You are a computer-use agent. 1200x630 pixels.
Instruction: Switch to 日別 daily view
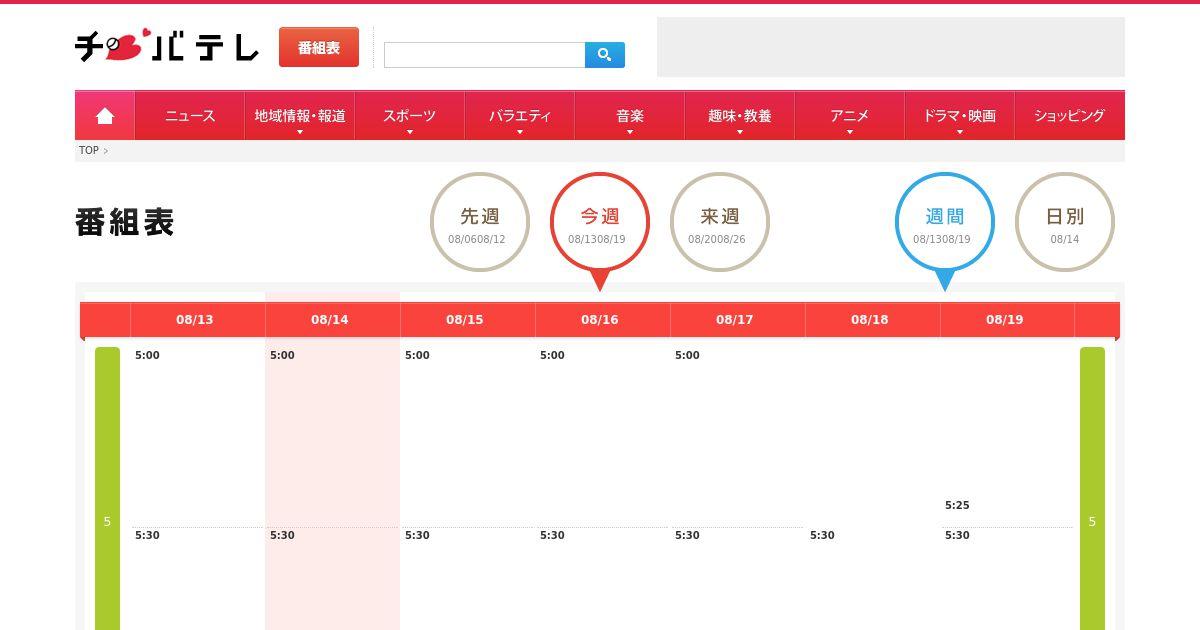(1065, 222)
